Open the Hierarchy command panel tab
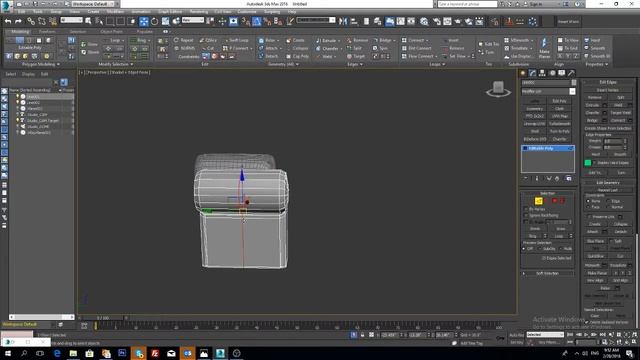Viewport: 640px width, 360px height. pyautogui.click(x=542, y=73)
